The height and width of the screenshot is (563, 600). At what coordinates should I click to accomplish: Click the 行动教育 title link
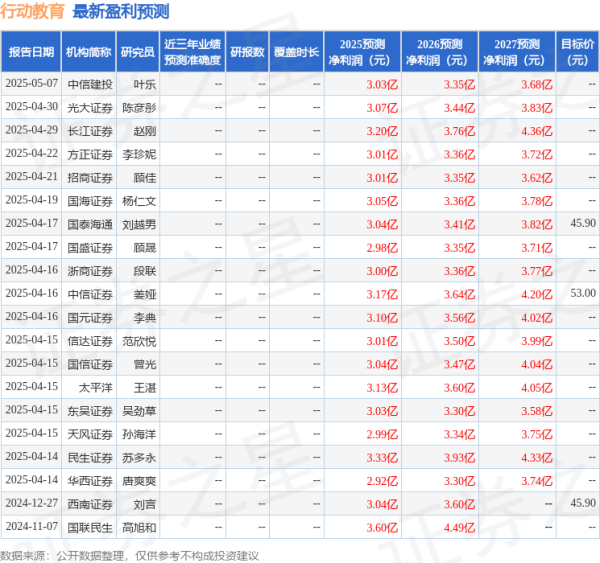pyautogui.click(x=34, y=12)
